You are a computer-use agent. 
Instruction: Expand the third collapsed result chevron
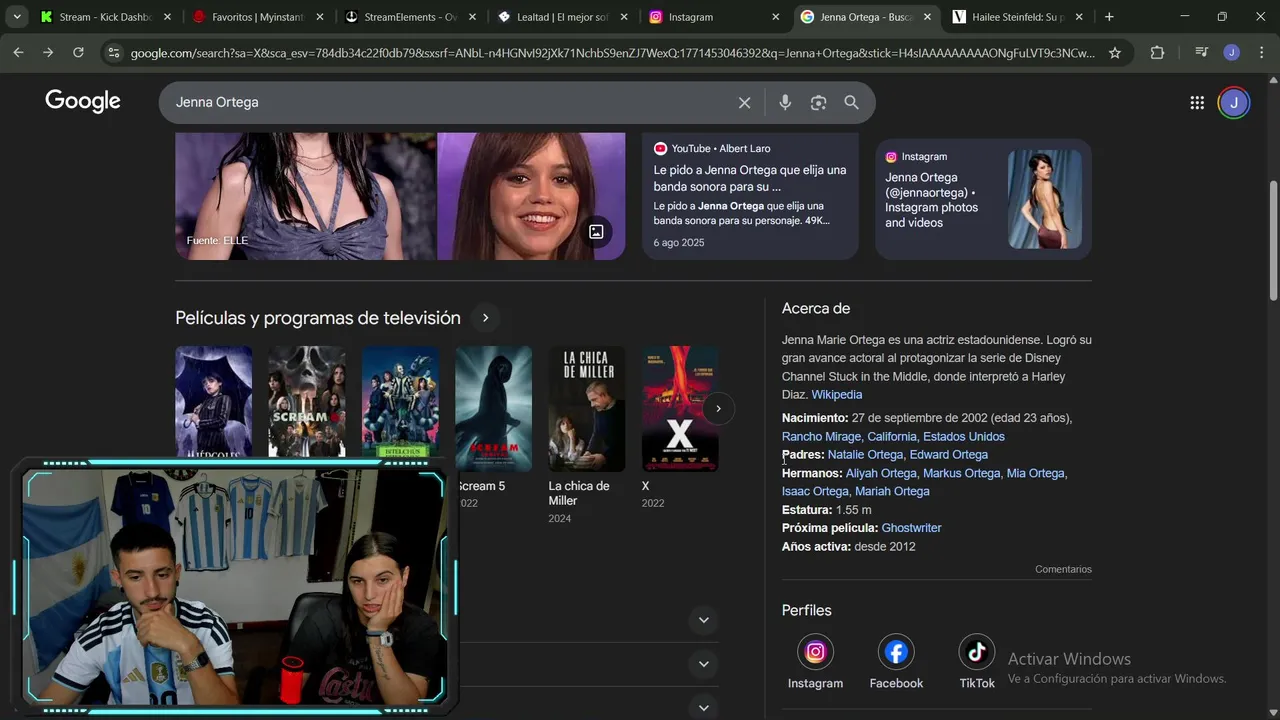tap(703, 707)
